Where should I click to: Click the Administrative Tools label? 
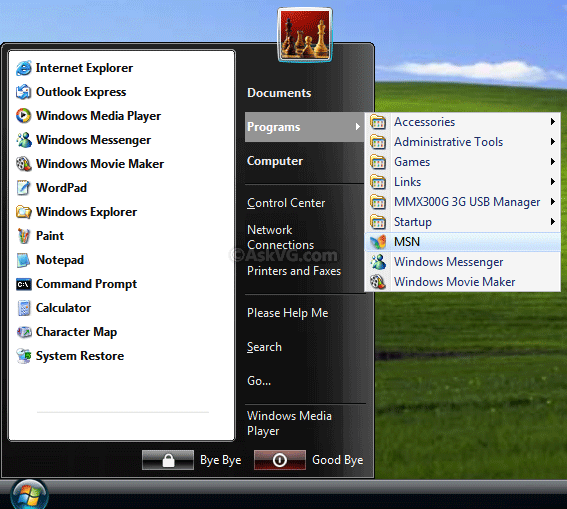pyautogui.click(x=448, y=142)
